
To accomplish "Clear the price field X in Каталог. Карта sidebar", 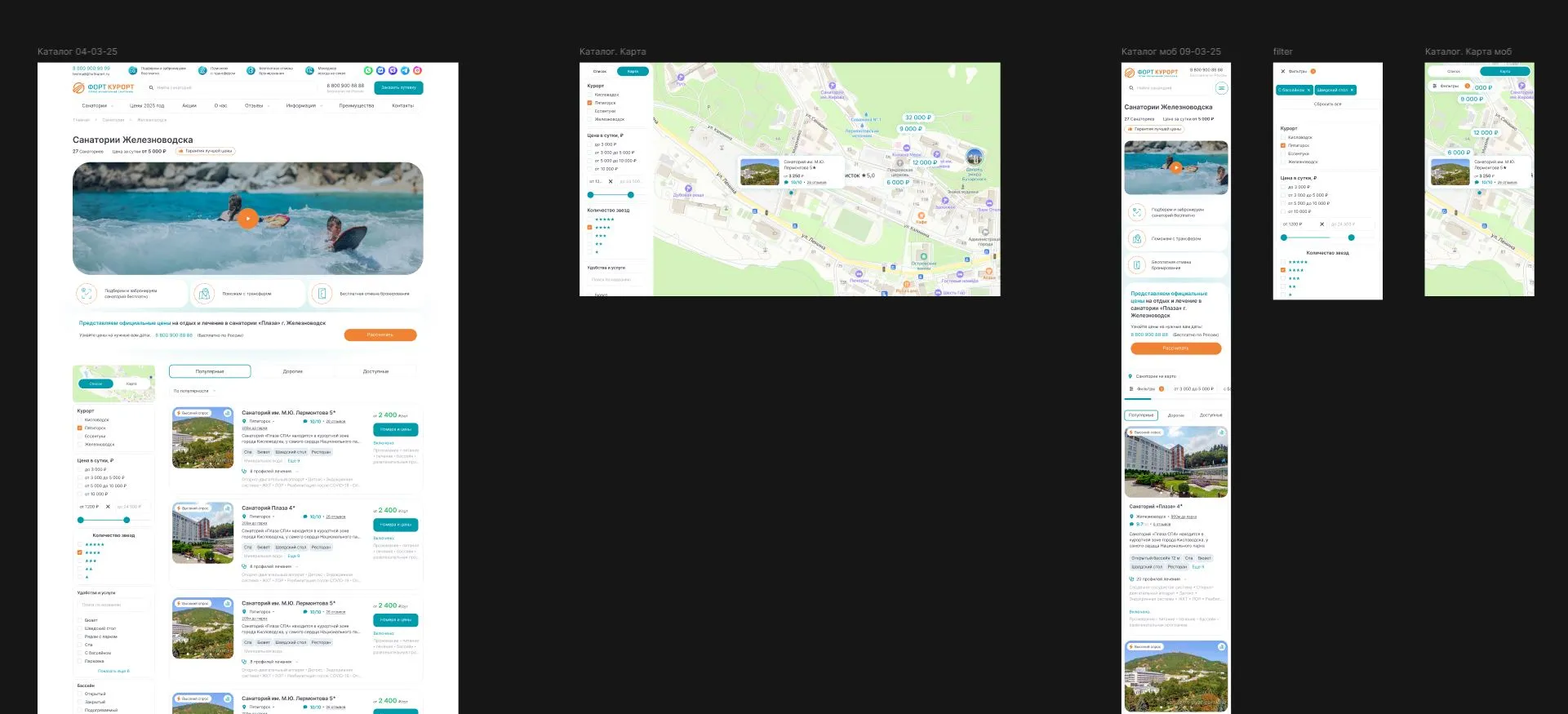I will pos(611,181).
